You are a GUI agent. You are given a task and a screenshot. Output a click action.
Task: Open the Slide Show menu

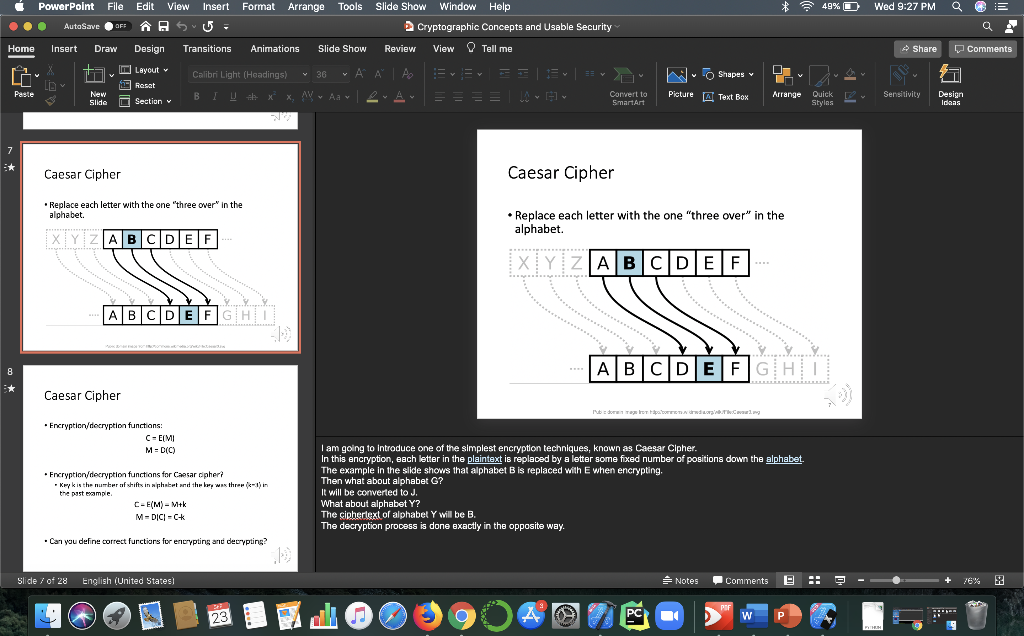click(400, 7)
